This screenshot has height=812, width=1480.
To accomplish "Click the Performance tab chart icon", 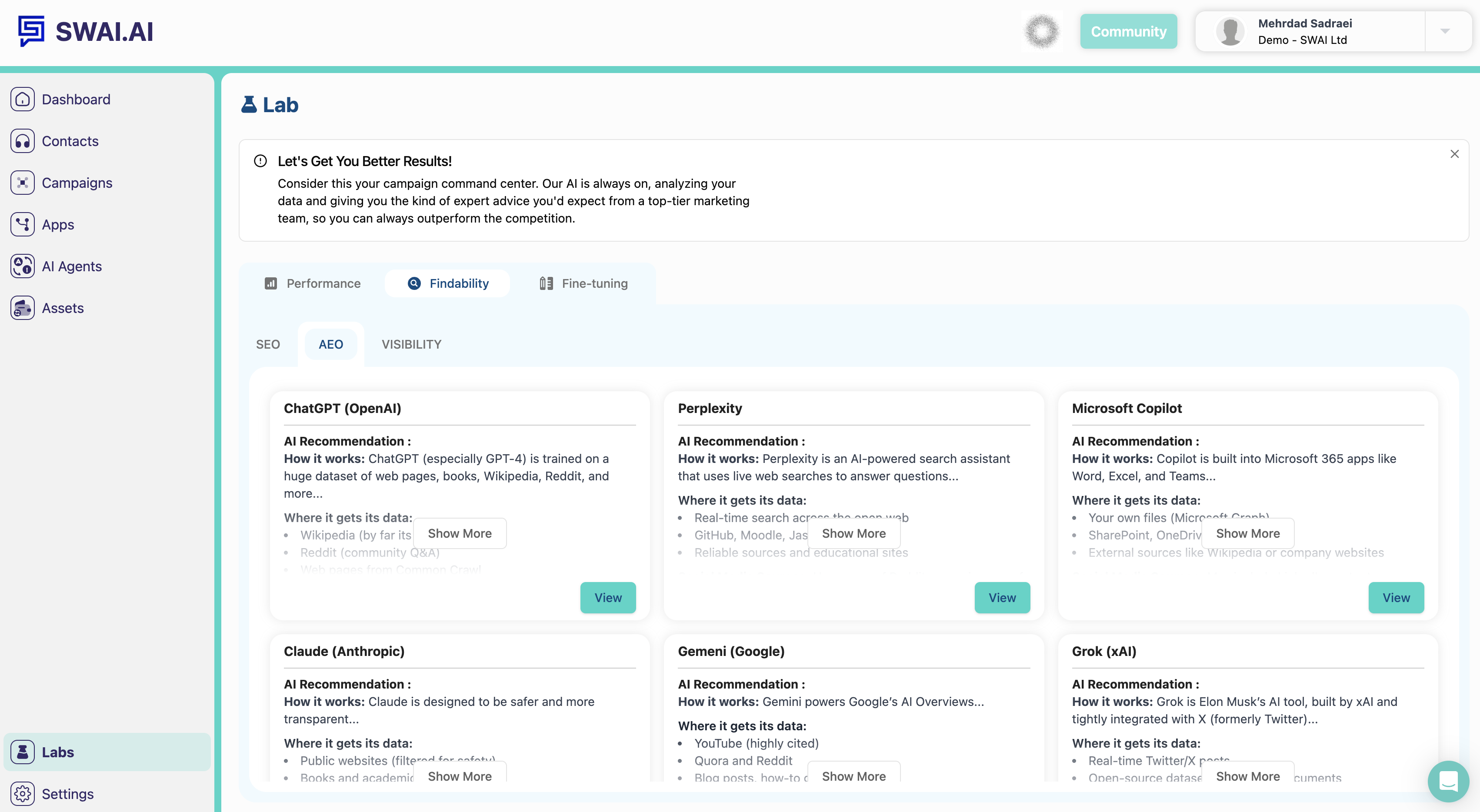I will click(x=270, y=283).
